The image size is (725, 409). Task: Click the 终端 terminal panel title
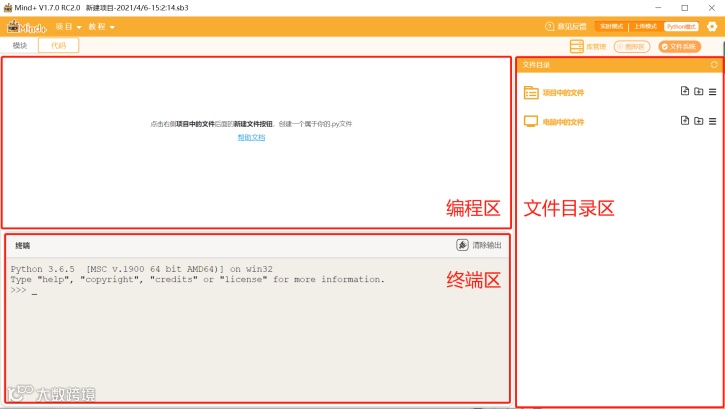(x=22, y=245)
